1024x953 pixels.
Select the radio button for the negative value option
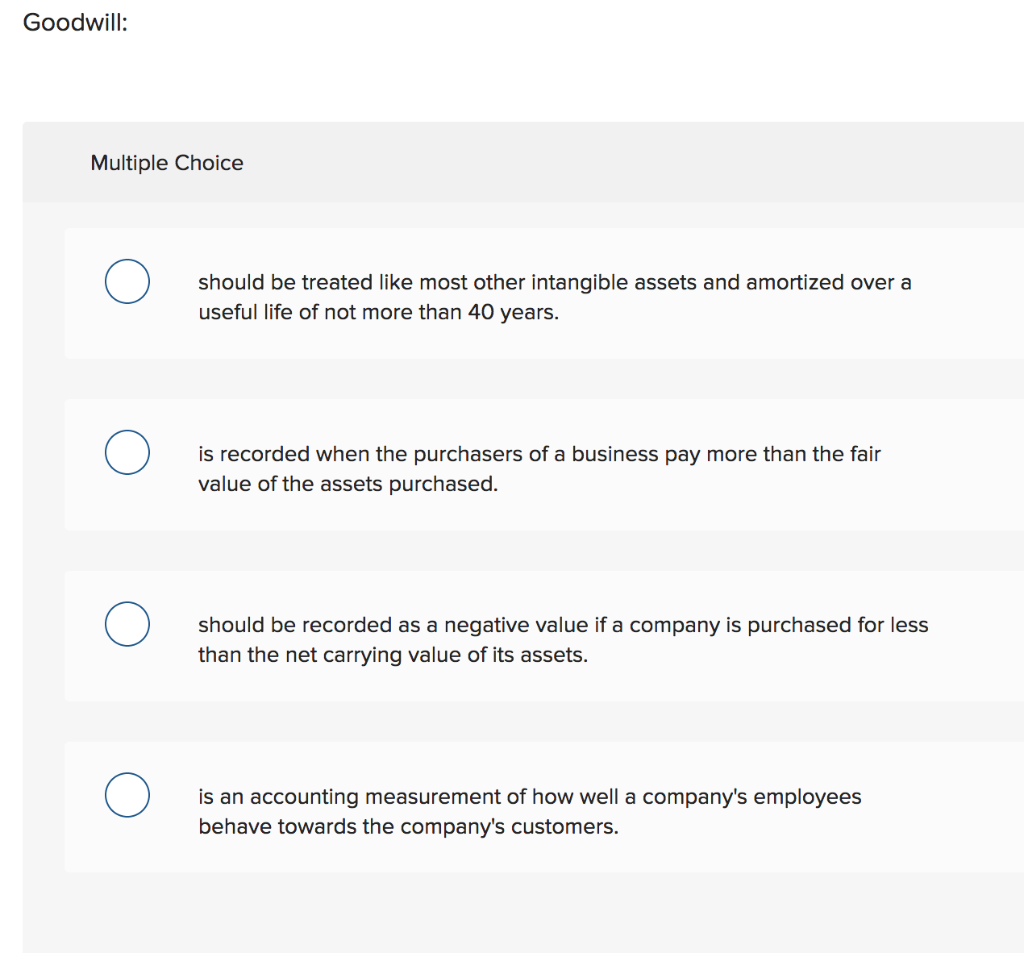127,624
